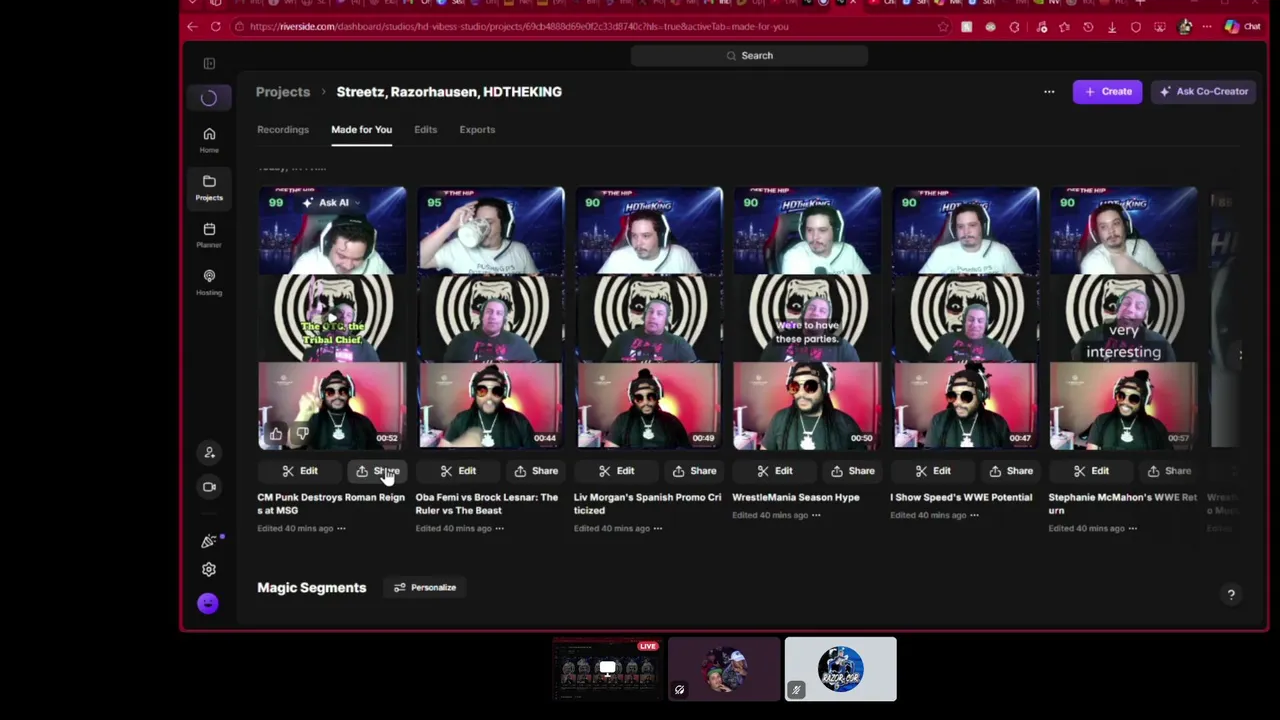Open Planner in the left sidebar
Image resolution: width=1280 pixels, height=720 pixels.
pyautogui.click(x=209, y=235)
